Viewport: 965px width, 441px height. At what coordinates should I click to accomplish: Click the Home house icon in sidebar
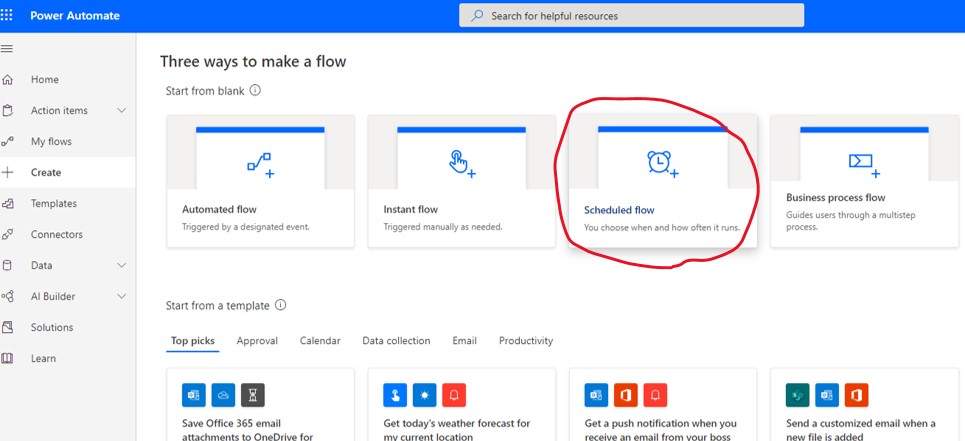pos(7,79)
